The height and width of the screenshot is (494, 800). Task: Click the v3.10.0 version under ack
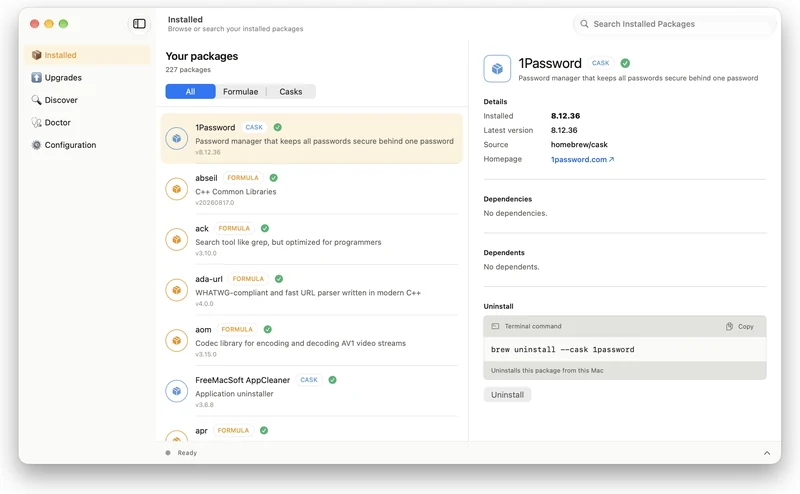(206, 253)
